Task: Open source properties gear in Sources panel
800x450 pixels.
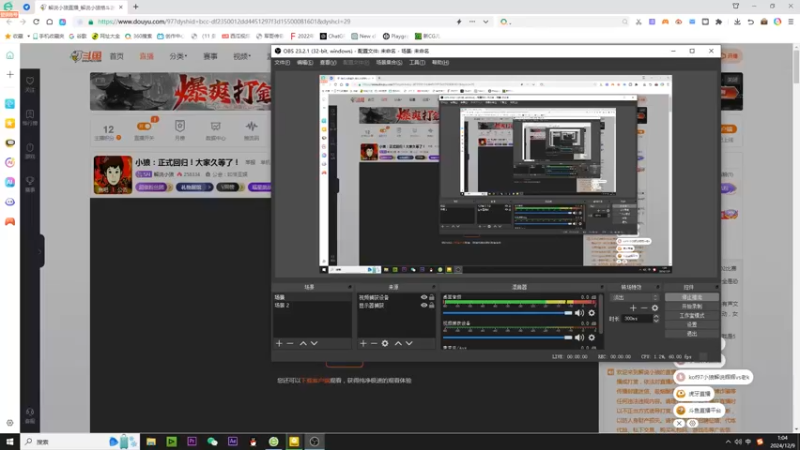Action: (x=385, y=343)
